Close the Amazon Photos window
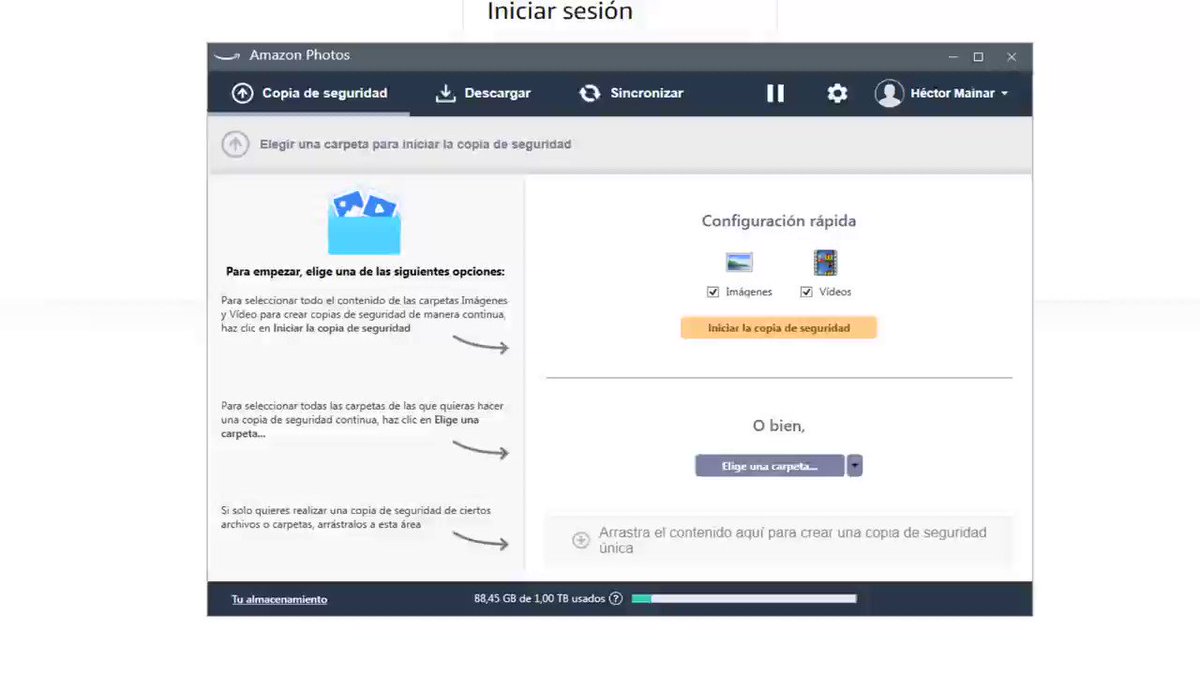Image resolution: width=1200 pixels, height=675 pixels. click(x=1012, y=57)
